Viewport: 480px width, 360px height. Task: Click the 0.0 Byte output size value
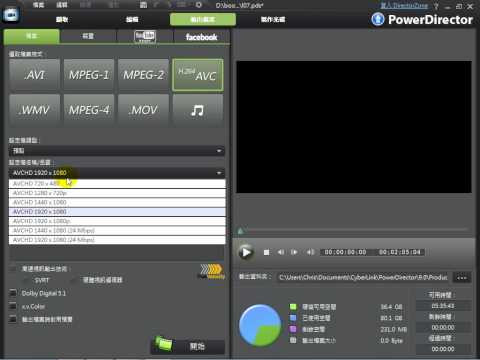(391, 341)
